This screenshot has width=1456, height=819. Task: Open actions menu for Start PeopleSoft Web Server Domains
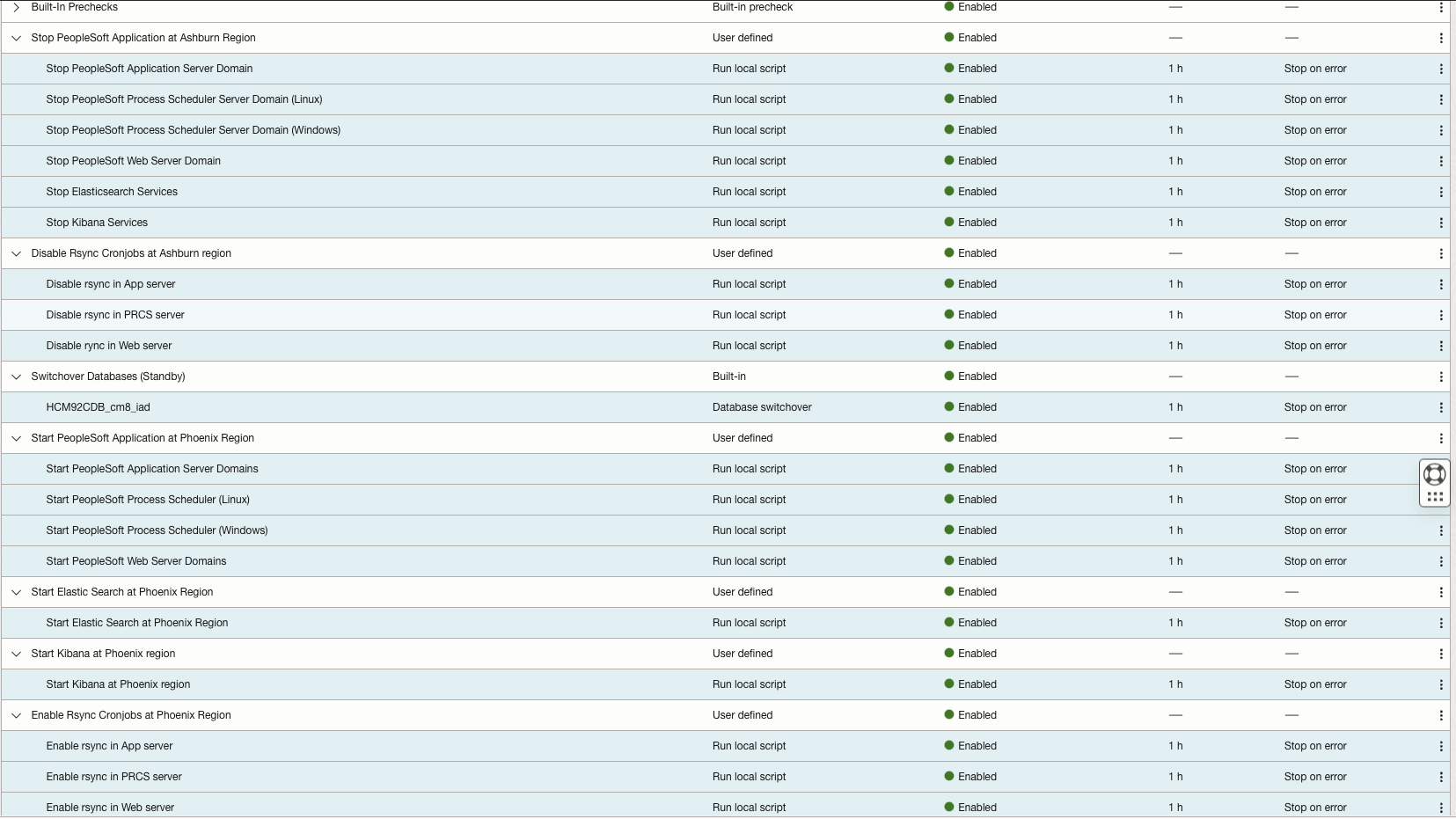pyautogui.click(x=1441, y=561)
